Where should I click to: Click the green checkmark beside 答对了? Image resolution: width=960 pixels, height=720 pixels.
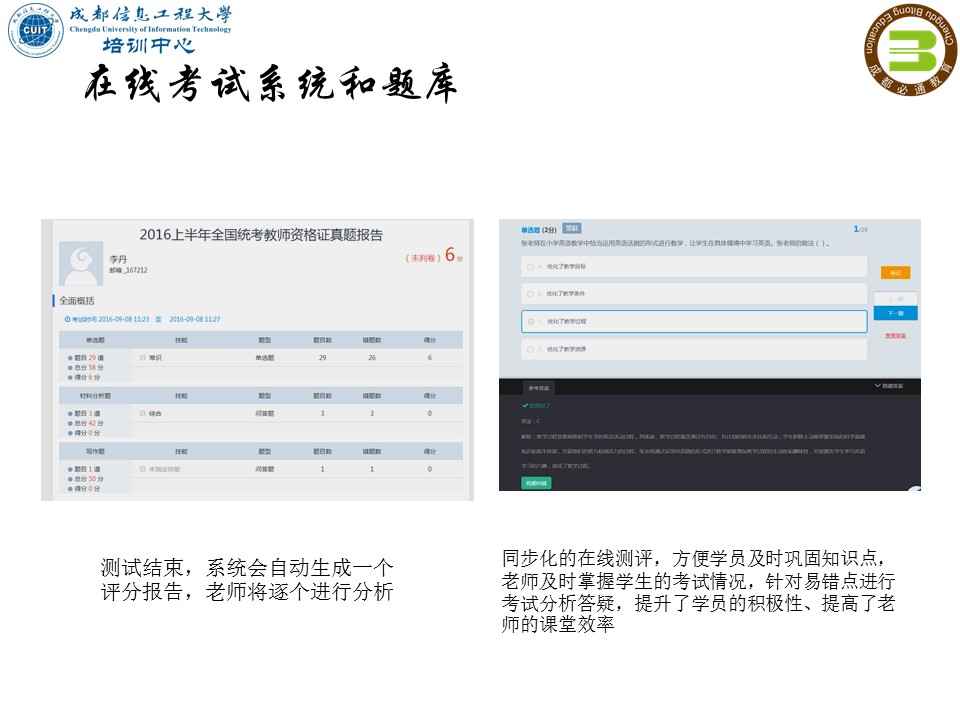(x=525, y=405)
